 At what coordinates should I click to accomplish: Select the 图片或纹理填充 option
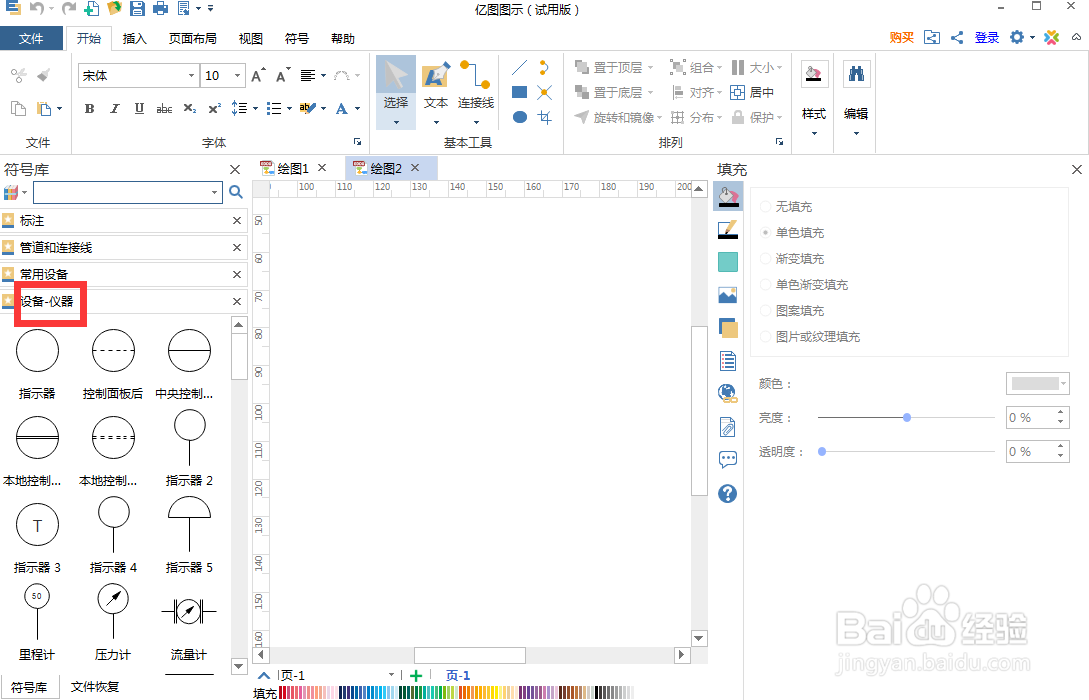810,337
